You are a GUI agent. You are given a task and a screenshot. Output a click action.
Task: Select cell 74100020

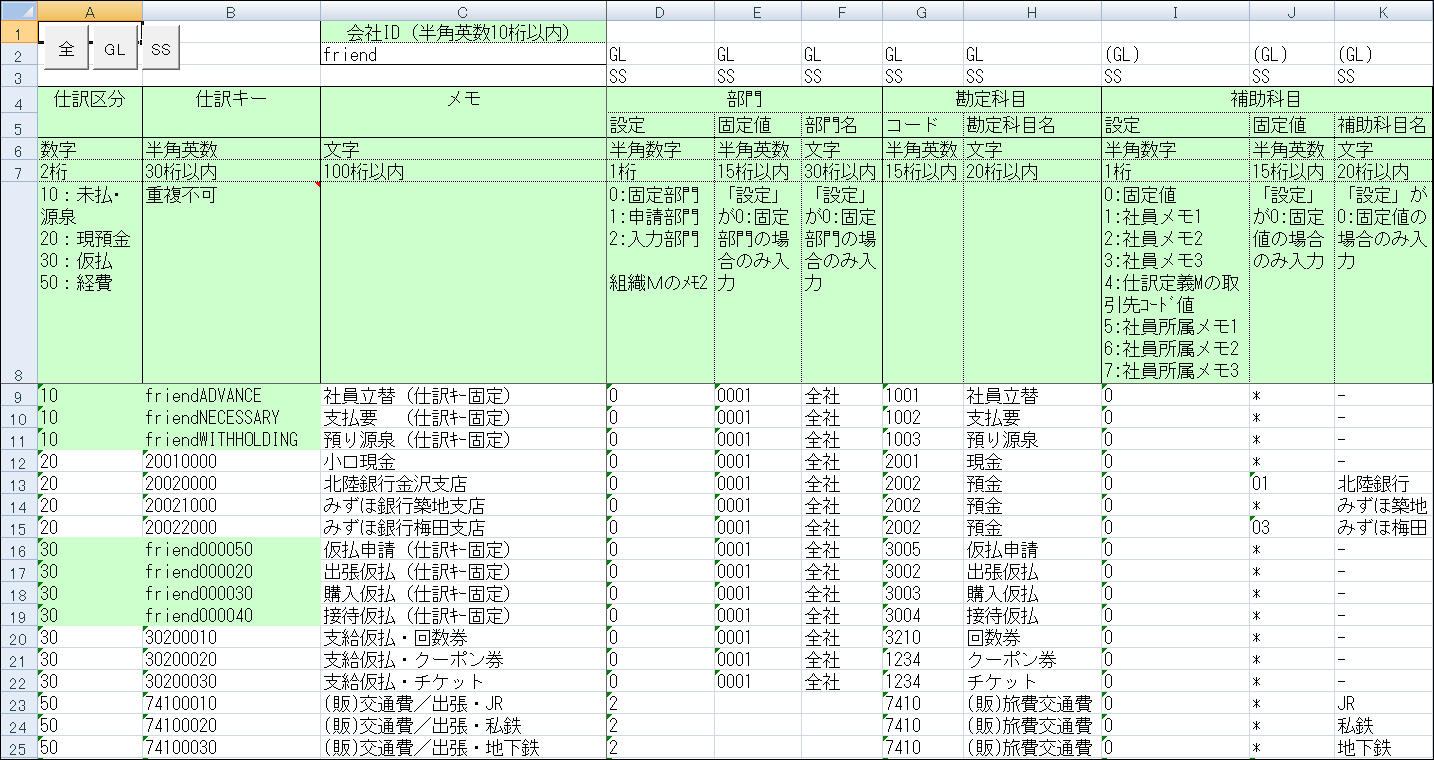(231, 726)
